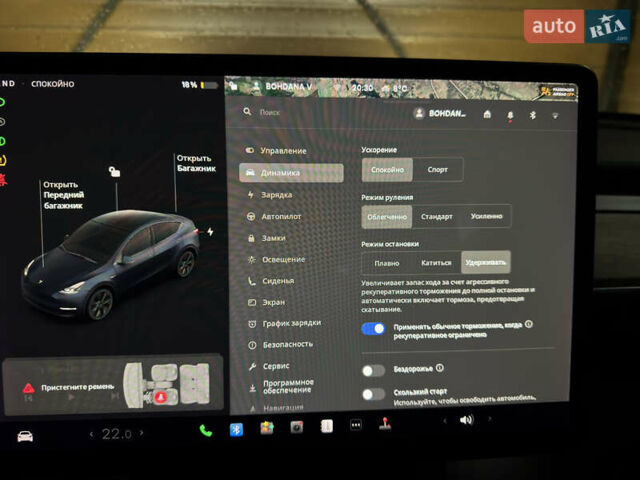Select Плавно stopping mode
This screenshot has height=480, width=640.
[387, 263]
